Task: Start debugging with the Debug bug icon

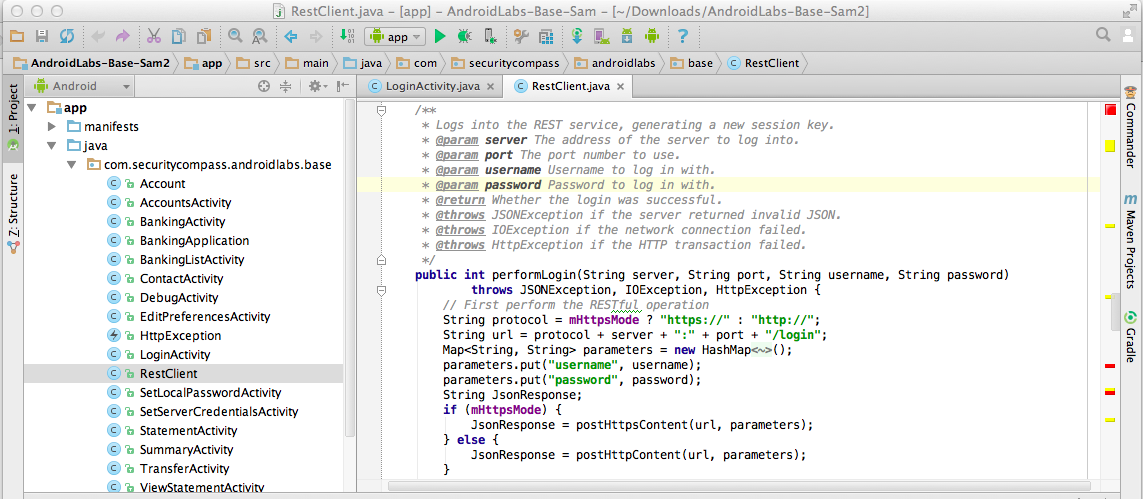Action: (x=464, y=36)
